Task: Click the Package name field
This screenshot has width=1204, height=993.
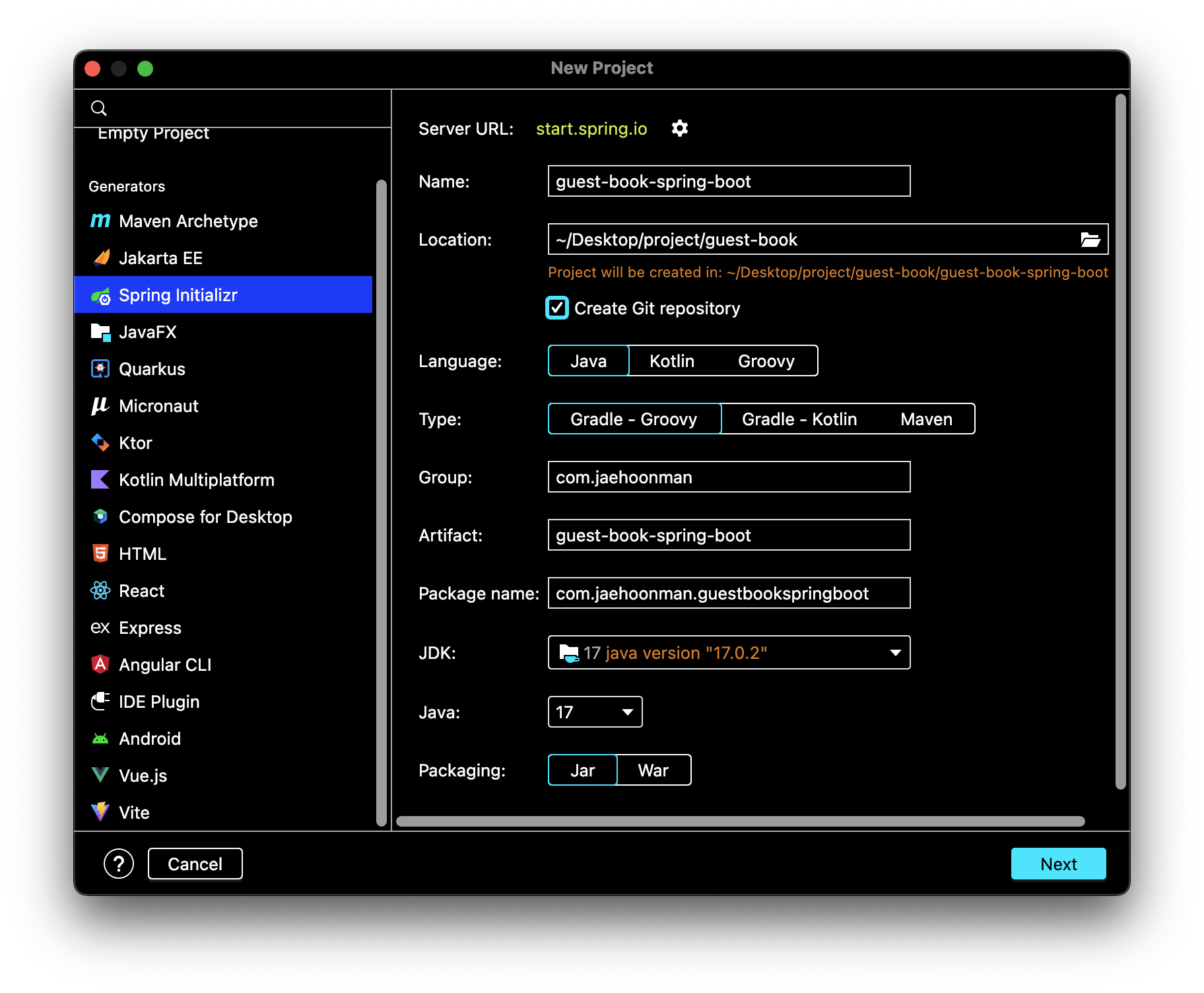Action: pos(729,594)
